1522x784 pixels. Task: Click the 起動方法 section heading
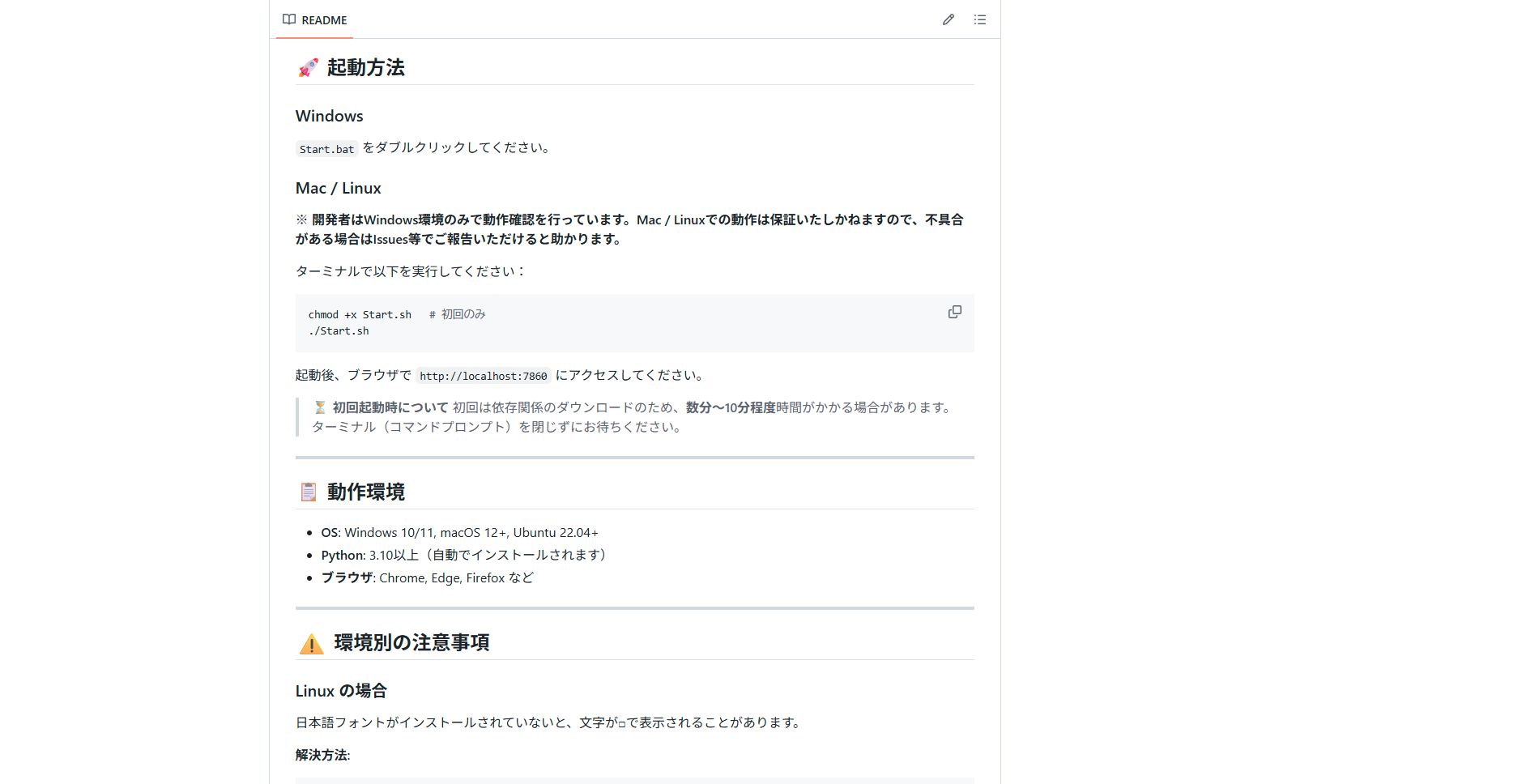pyautogui.click(x=366, y=68)
